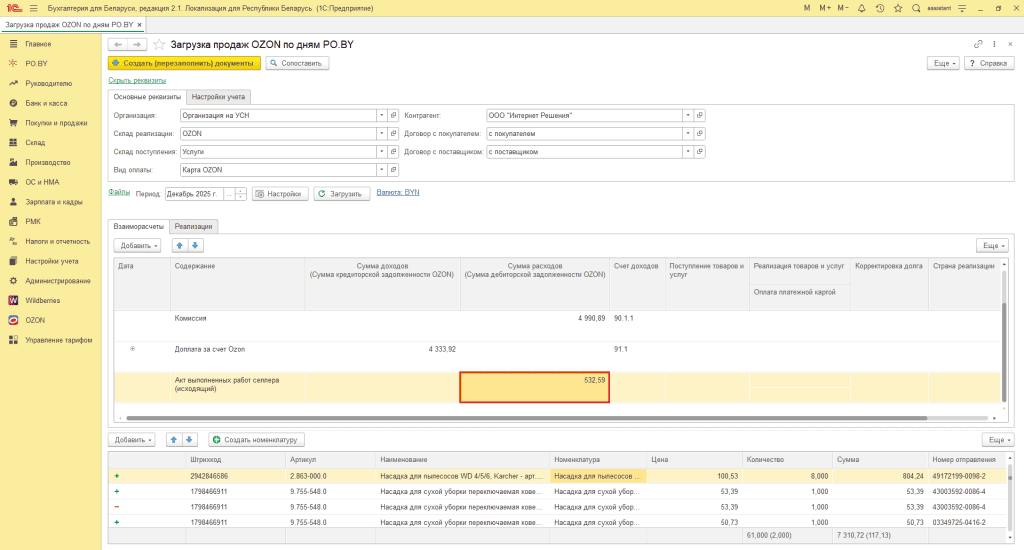Click horizontal scrollbar of Взаиморасчеты table

coord(526,418)
